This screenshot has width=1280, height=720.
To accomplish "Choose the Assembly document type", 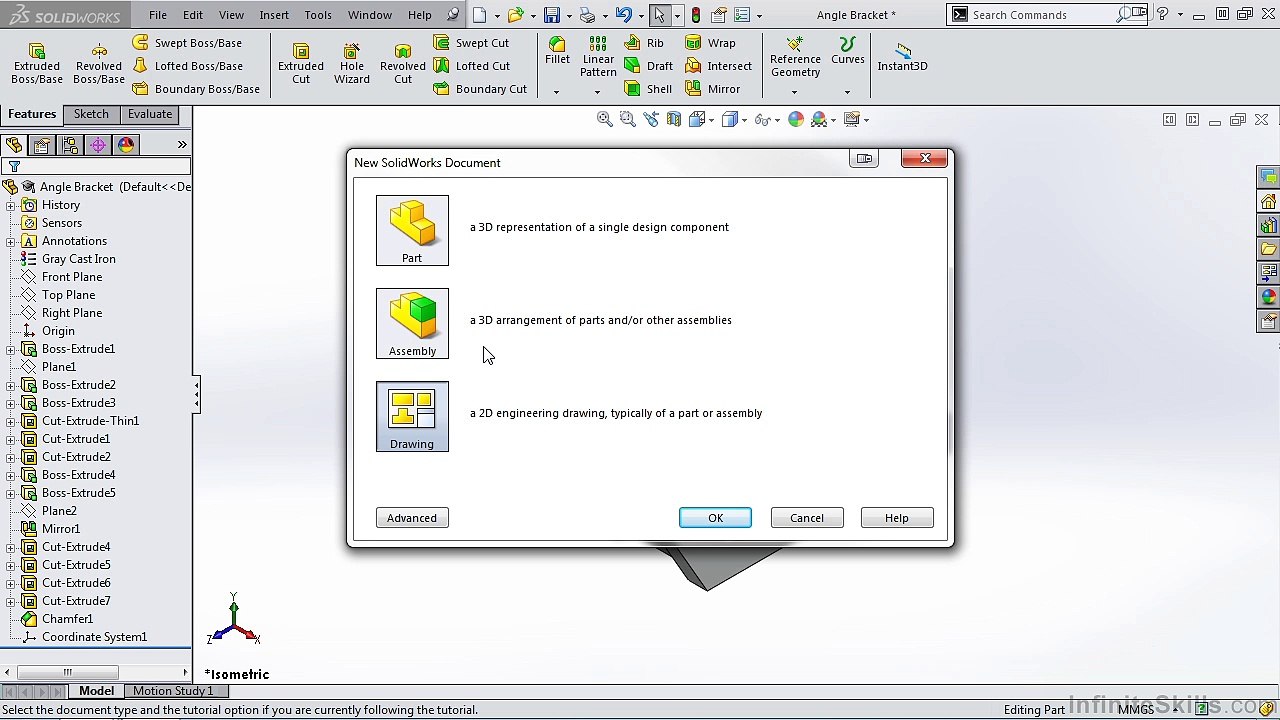I will (x=412, y=323).
